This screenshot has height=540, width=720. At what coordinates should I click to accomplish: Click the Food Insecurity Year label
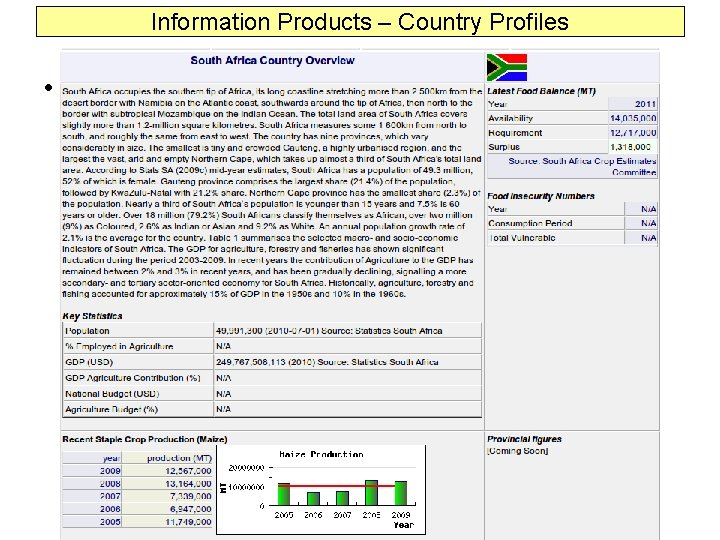(497, 209)
